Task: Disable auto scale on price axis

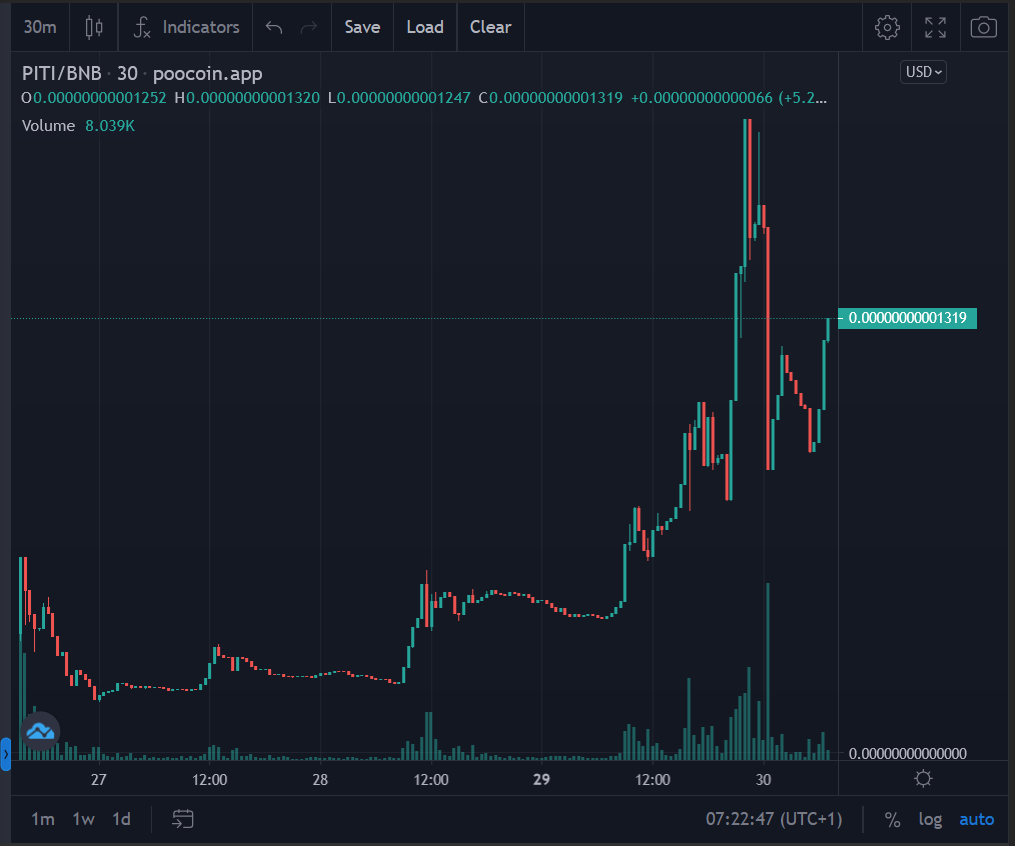Action: click(975, 819)
